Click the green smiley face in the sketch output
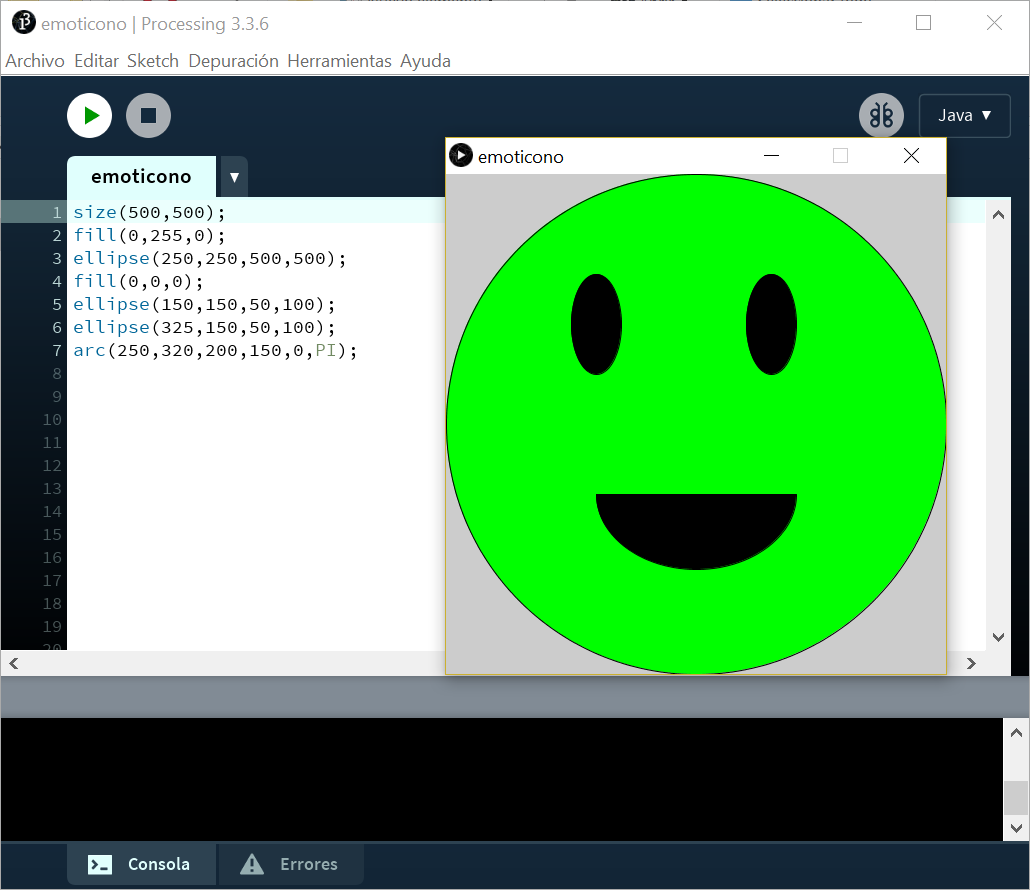Screen dimensions: 1030x890 (x=695, y=420)
